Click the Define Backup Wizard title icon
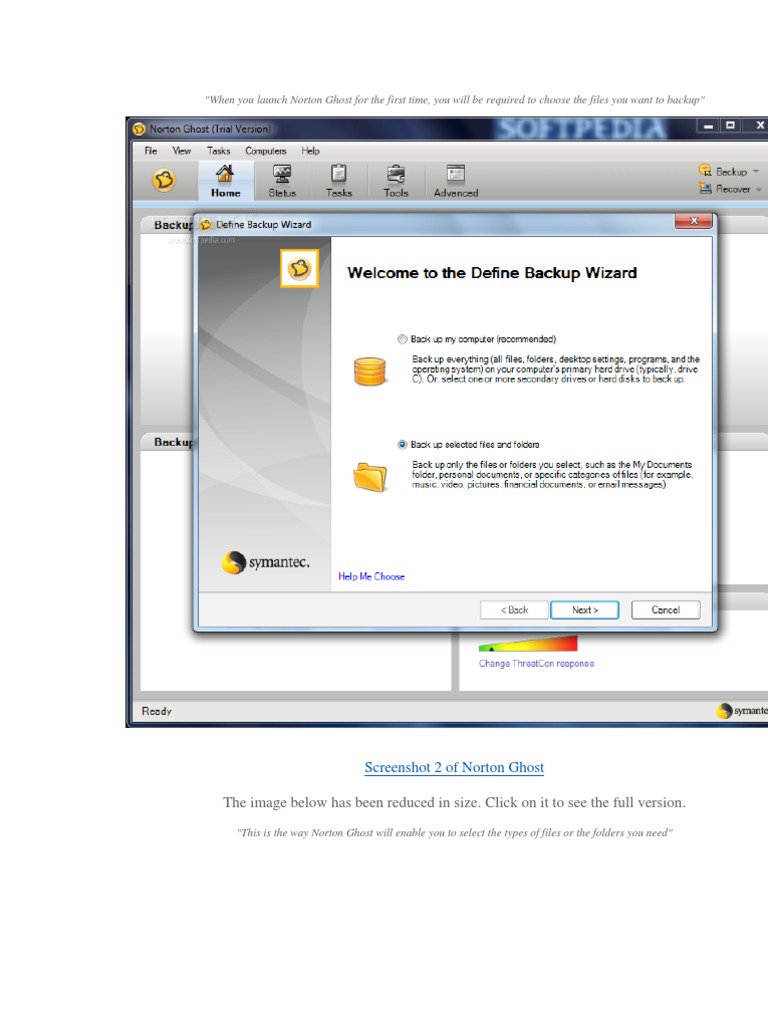This screenshot has width=768, height=1024. [x=206, y=225]
